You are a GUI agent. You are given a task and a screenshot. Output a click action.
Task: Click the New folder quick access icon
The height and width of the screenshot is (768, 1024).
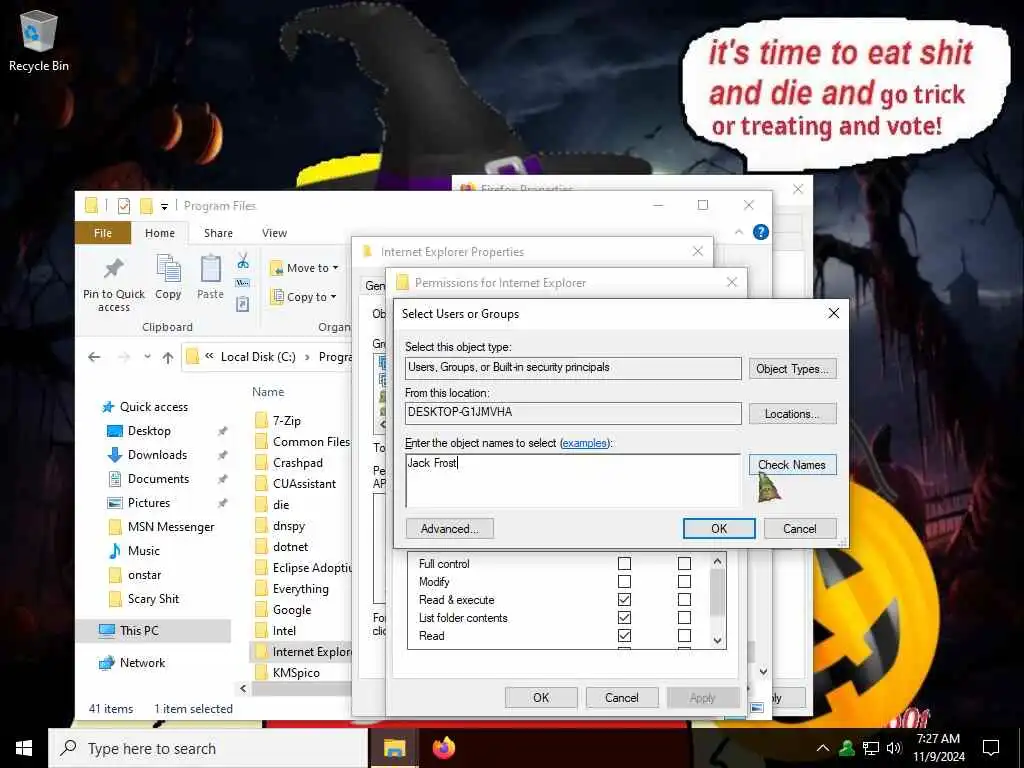pos(146,206)
